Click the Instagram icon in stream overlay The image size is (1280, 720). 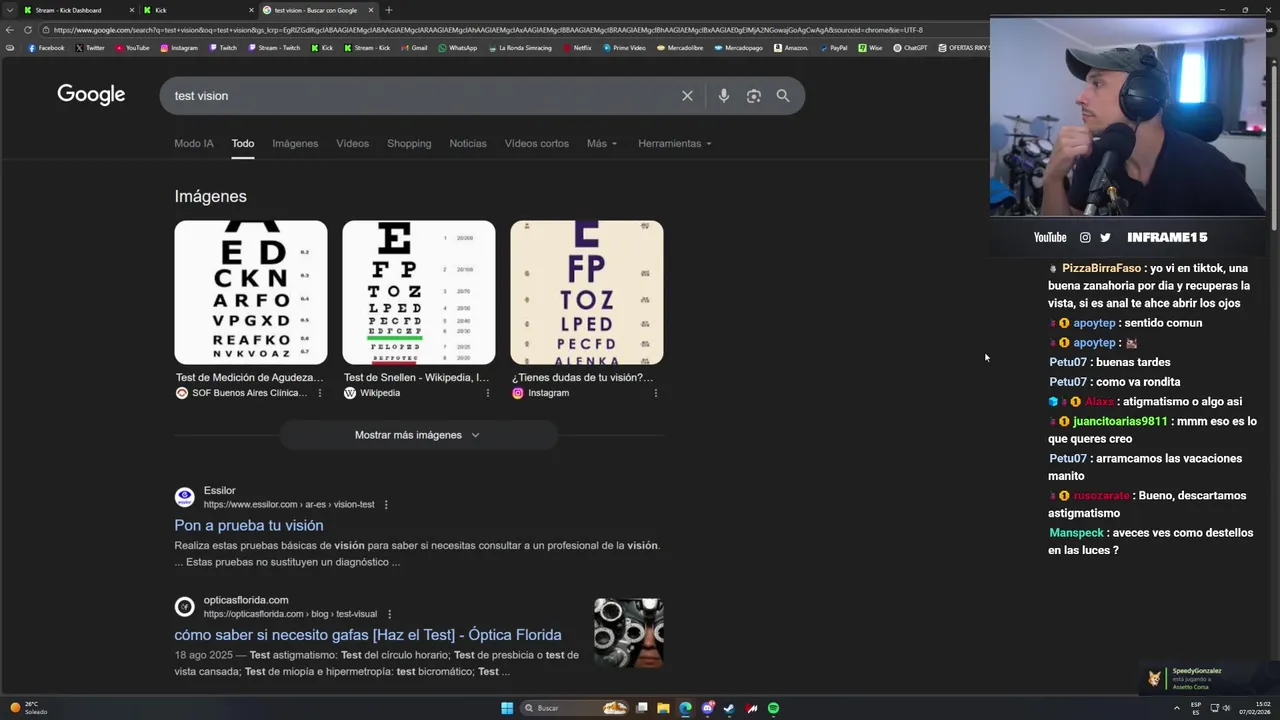point(1085,237)
